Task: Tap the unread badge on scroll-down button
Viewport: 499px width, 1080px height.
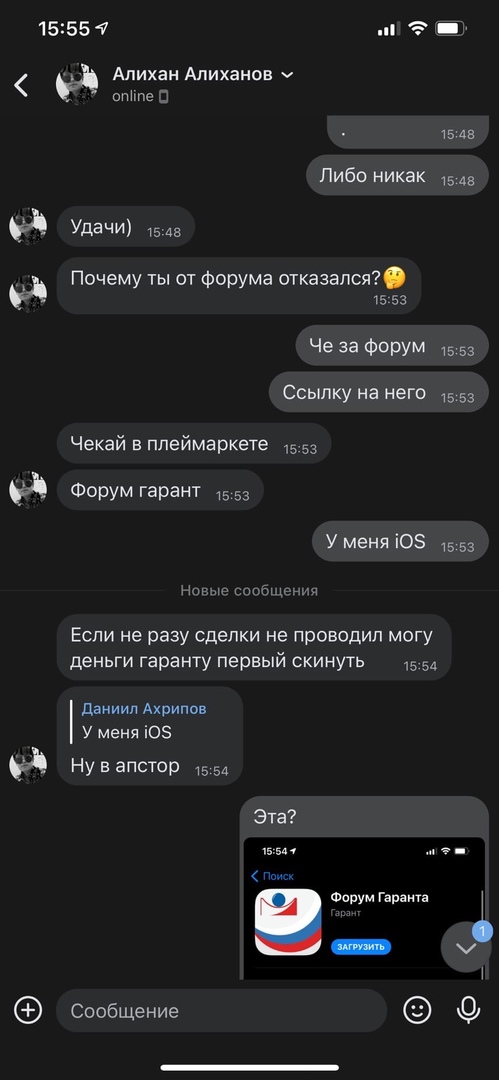Action: pos(482,931)
